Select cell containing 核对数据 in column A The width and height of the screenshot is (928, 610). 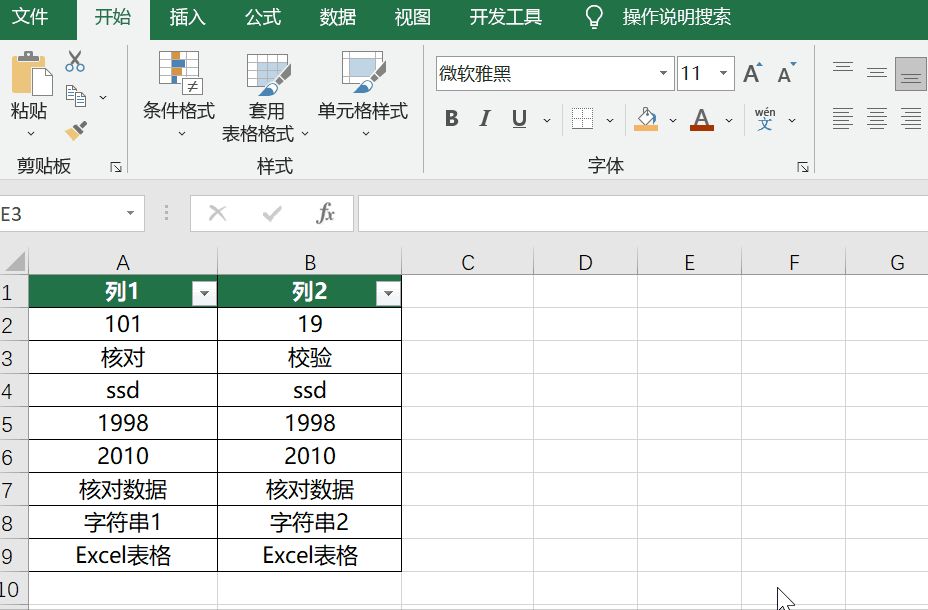tap(123, 489)
